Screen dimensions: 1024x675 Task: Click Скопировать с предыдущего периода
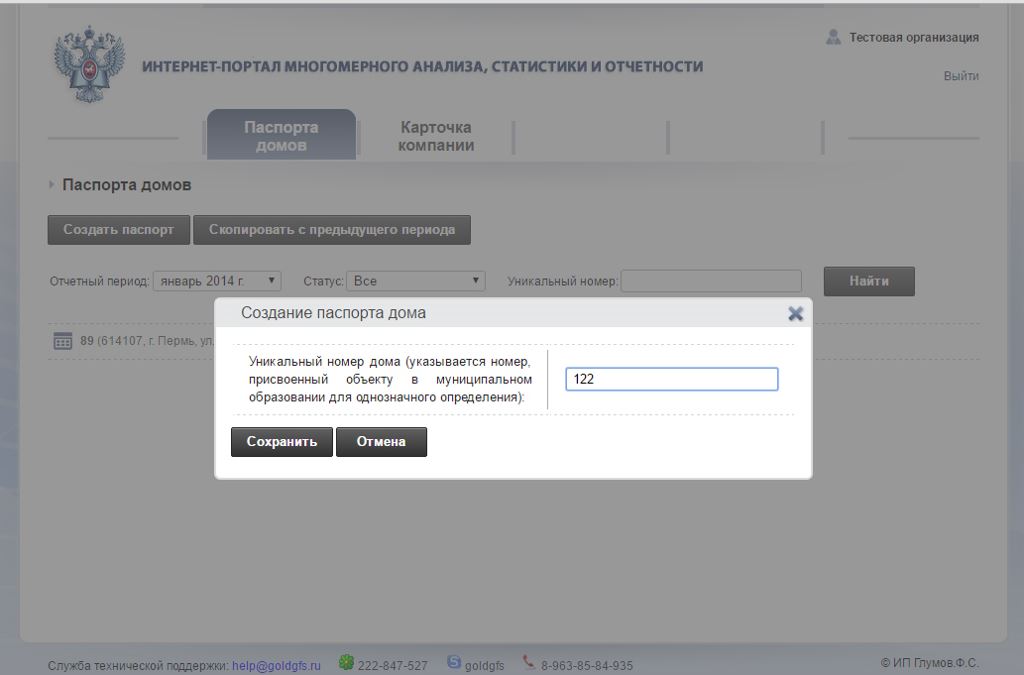[x=333, y=229]
